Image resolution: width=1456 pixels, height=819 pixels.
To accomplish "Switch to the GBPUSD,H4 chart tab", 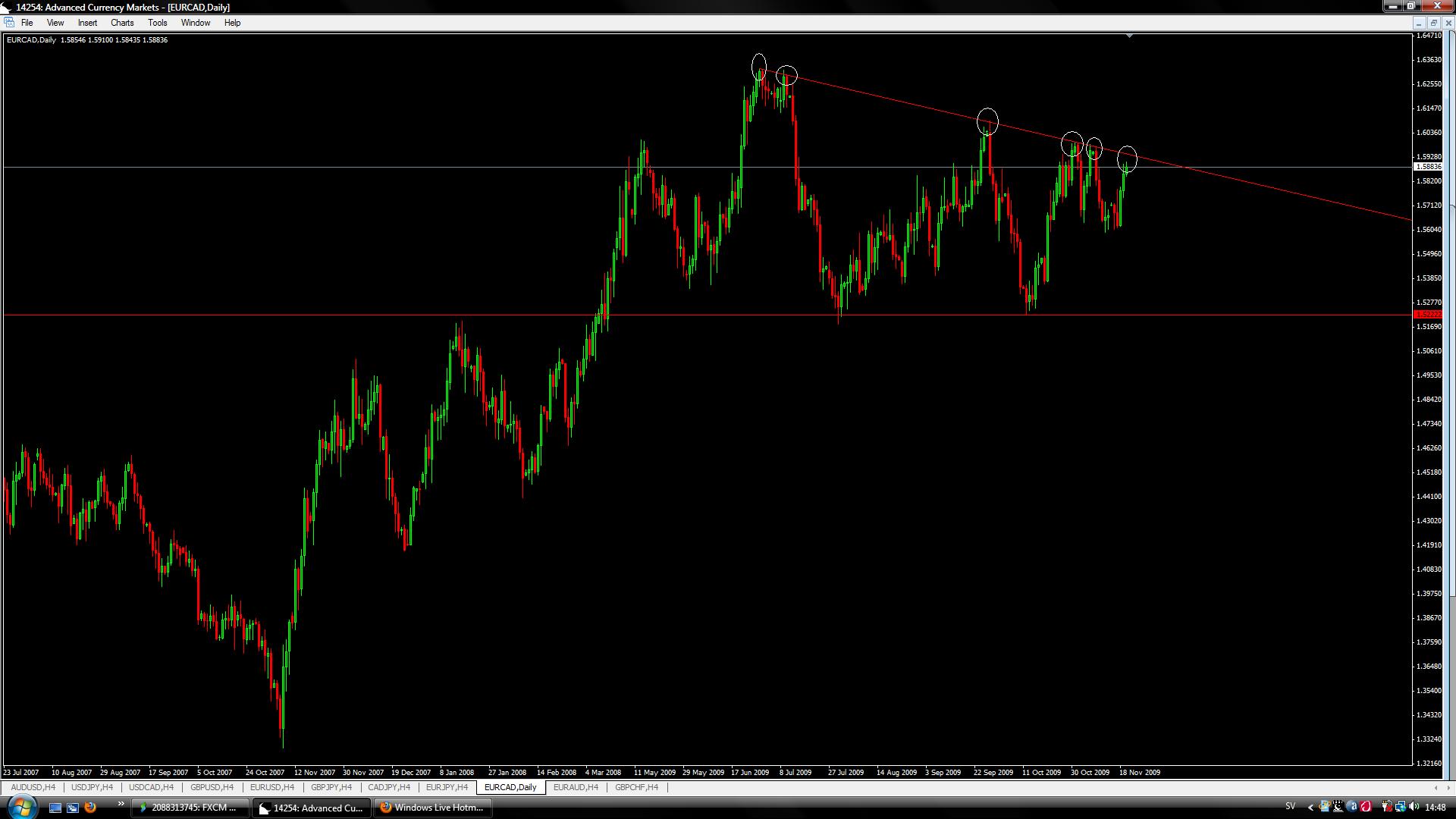I will coord(212,787).
